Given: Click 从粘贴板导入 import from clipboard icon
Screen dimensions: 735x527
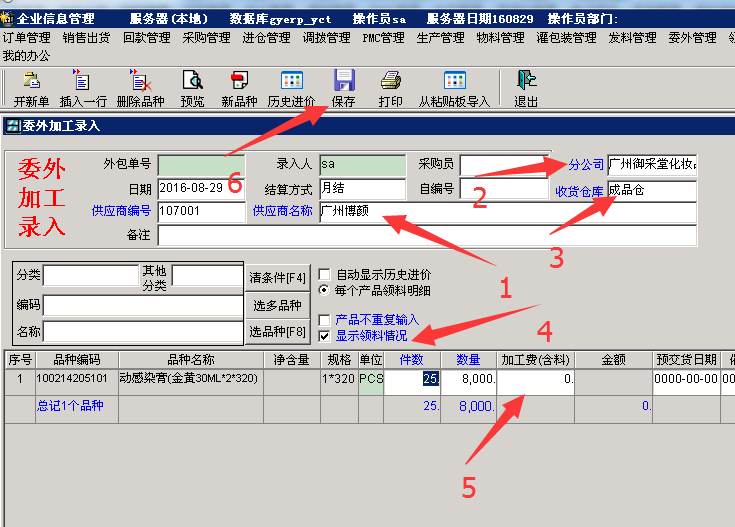Looking at the screenshot, I should 454,82.
